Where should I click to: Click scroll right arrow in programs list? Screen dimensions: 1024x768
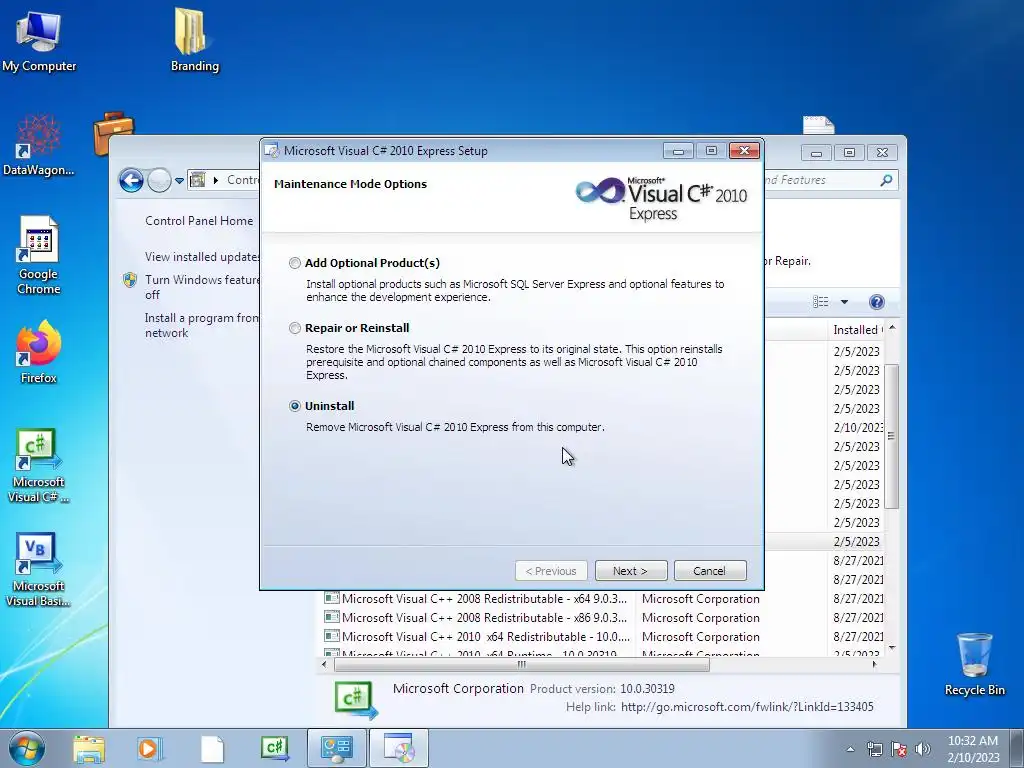pyautogui.click(x=874, y=665)
